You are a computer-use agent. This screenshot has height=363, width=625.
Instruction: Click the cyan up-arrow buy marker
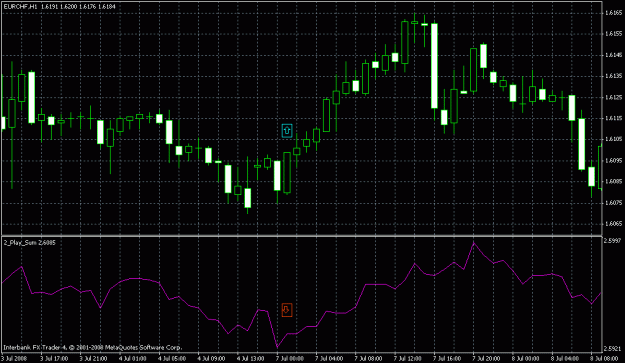(x=287, y=131)
